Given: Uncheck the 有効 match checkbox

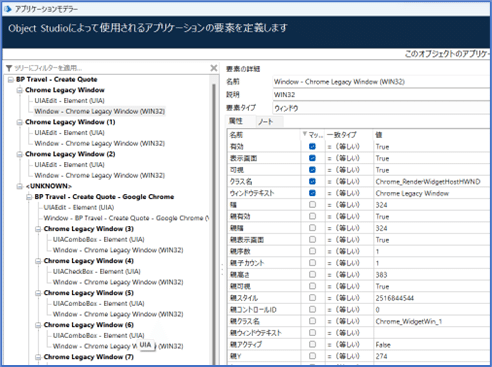Looking at the screenshot, I should 312,146.
